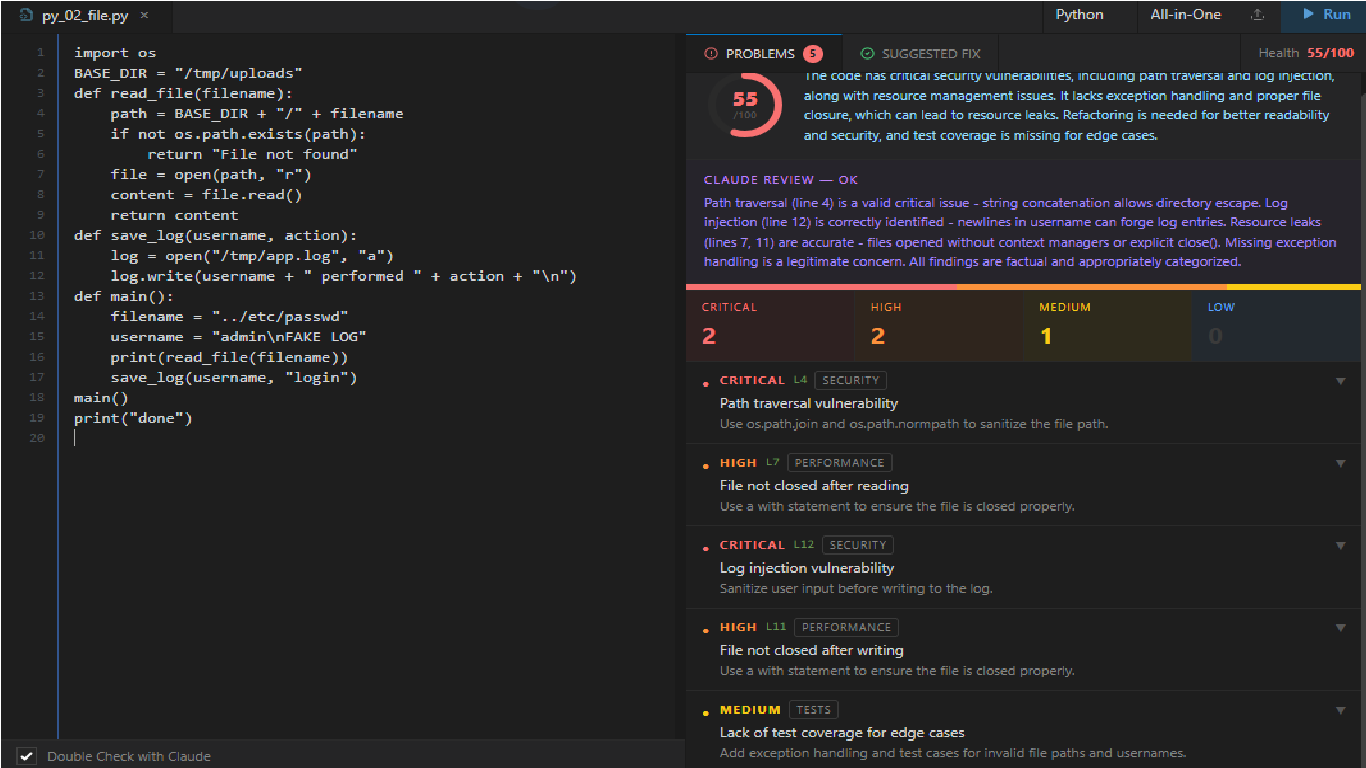Click the file icon on py_02_file.py tab
Screen dimensions: 1366x768
(26, 16)
